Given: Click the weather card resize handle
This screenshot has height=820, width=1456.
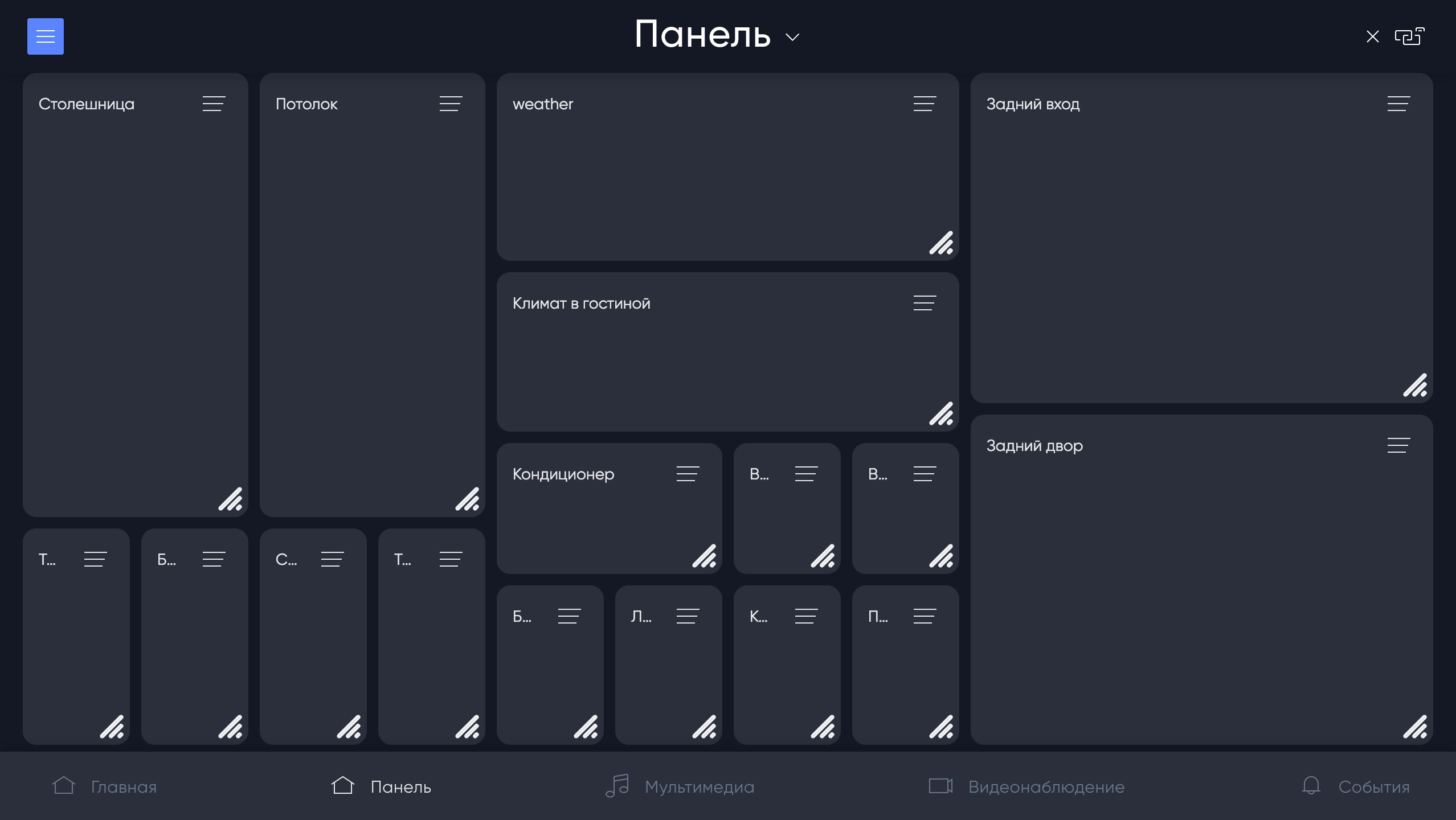Looking at the screenshot, I should pyautogui.click(x=942, y=243).
